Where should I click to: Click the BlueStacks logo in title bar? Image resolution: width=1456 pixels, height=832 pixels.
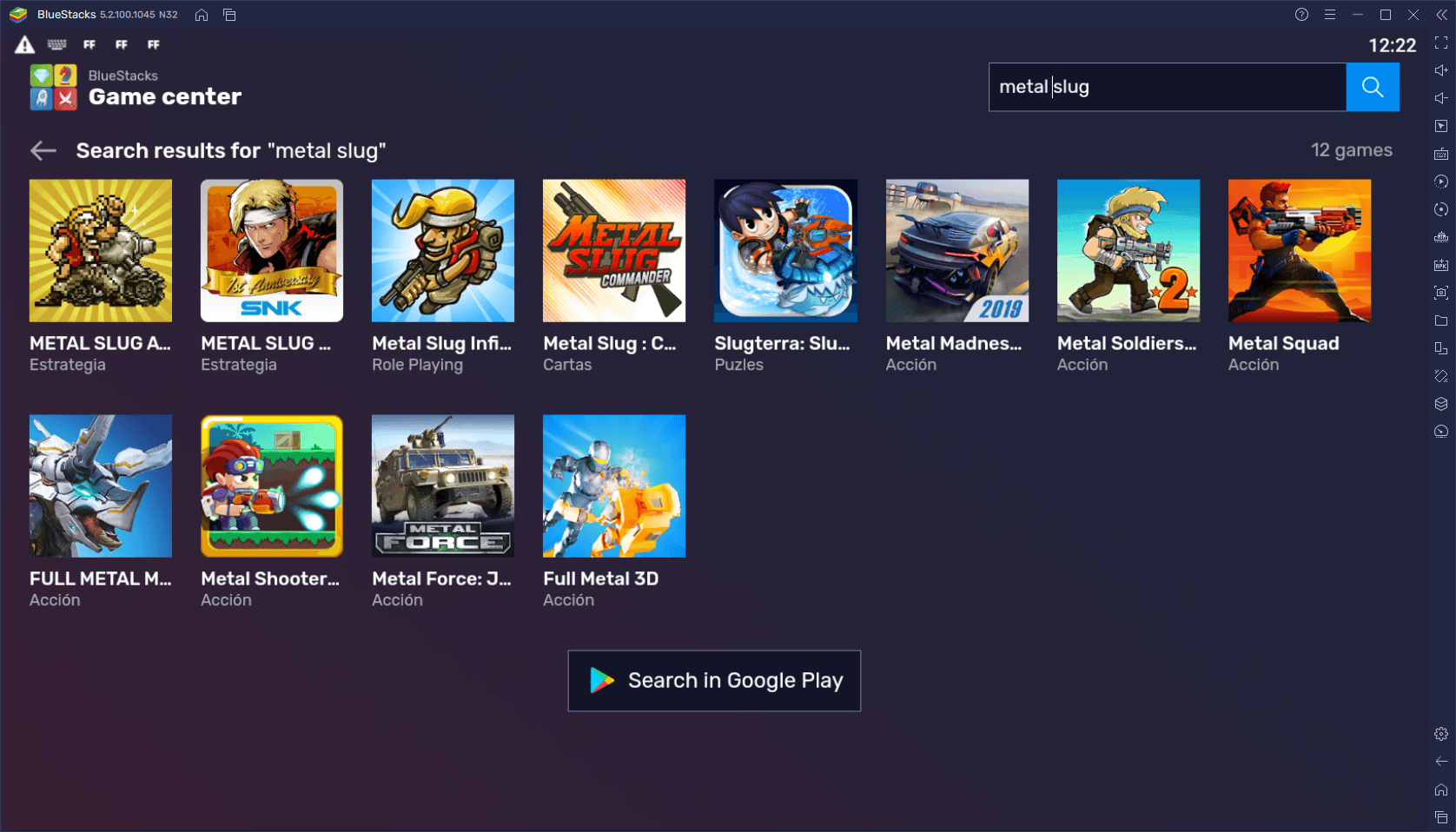point(18,15)
